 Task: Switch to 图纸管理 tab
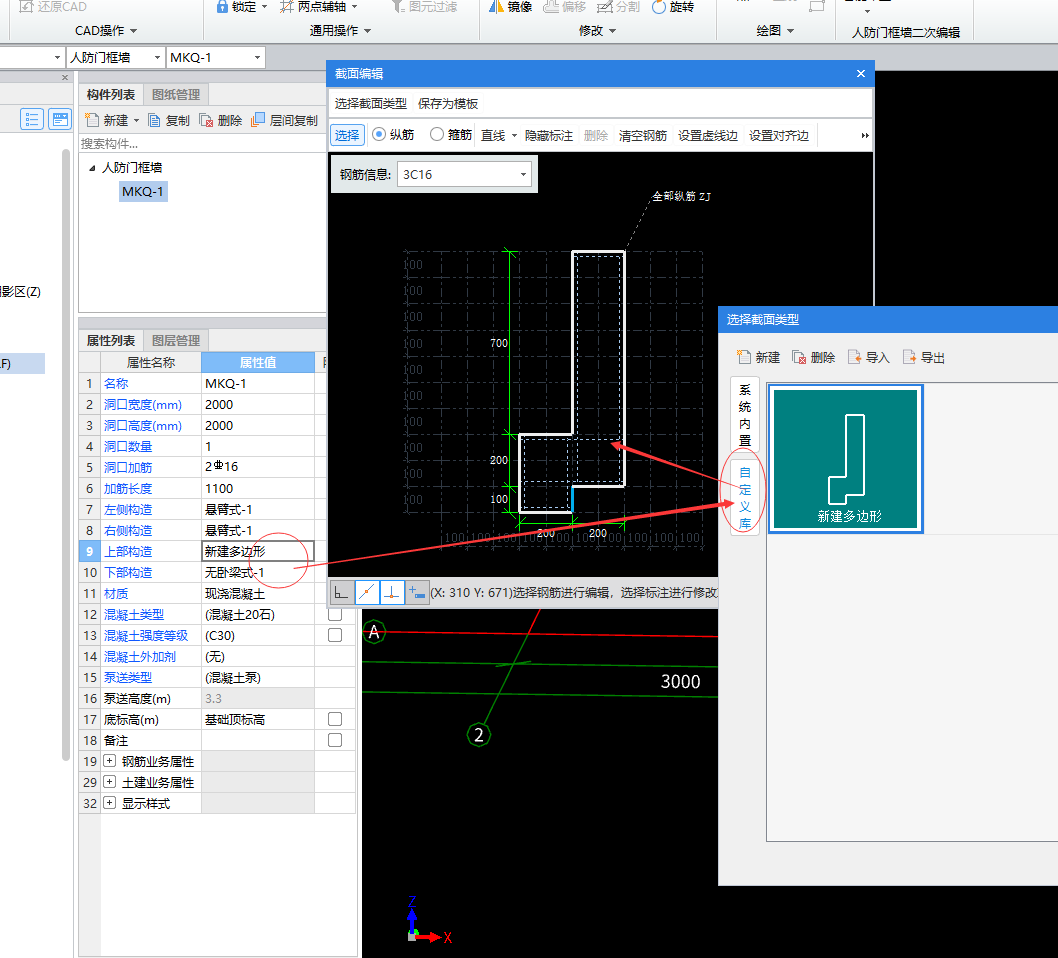tap(176, 94)
